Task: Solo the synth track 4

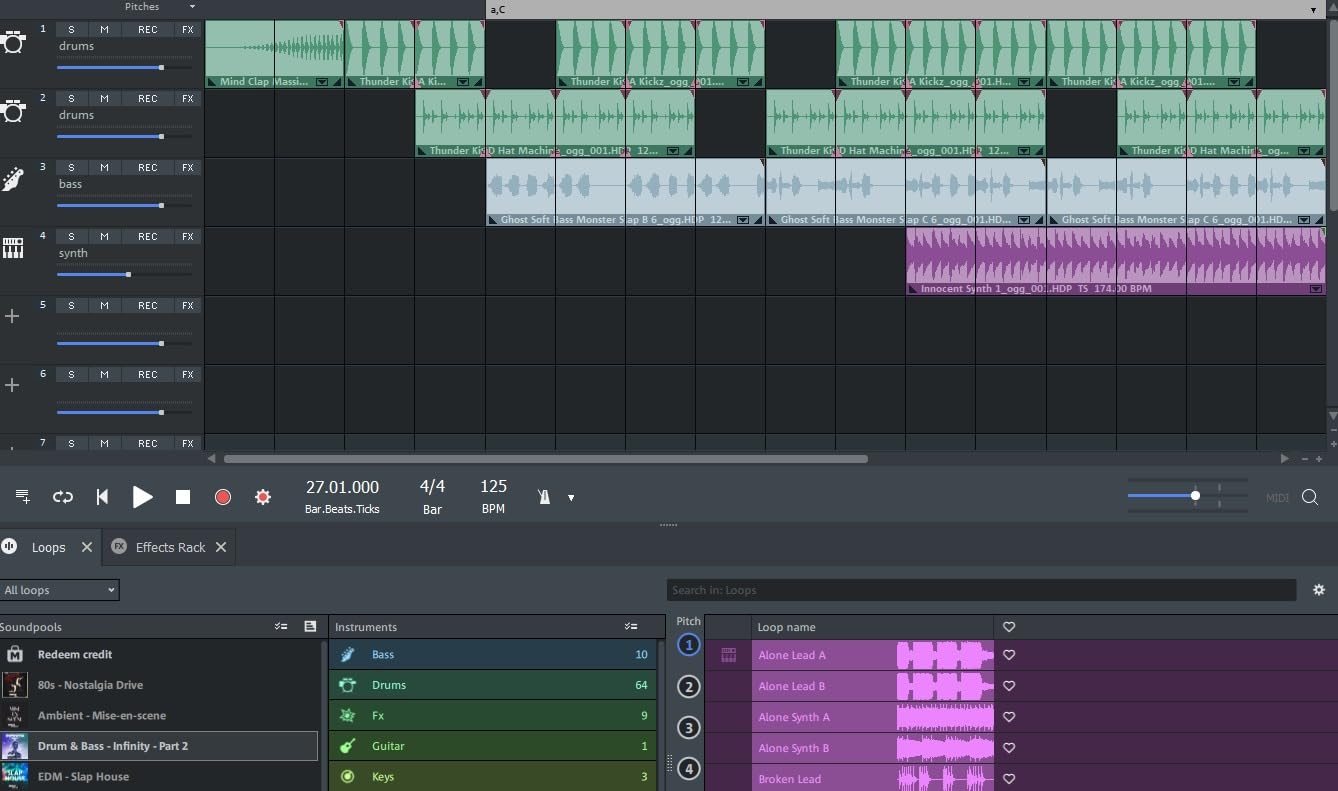Action: 71,236
